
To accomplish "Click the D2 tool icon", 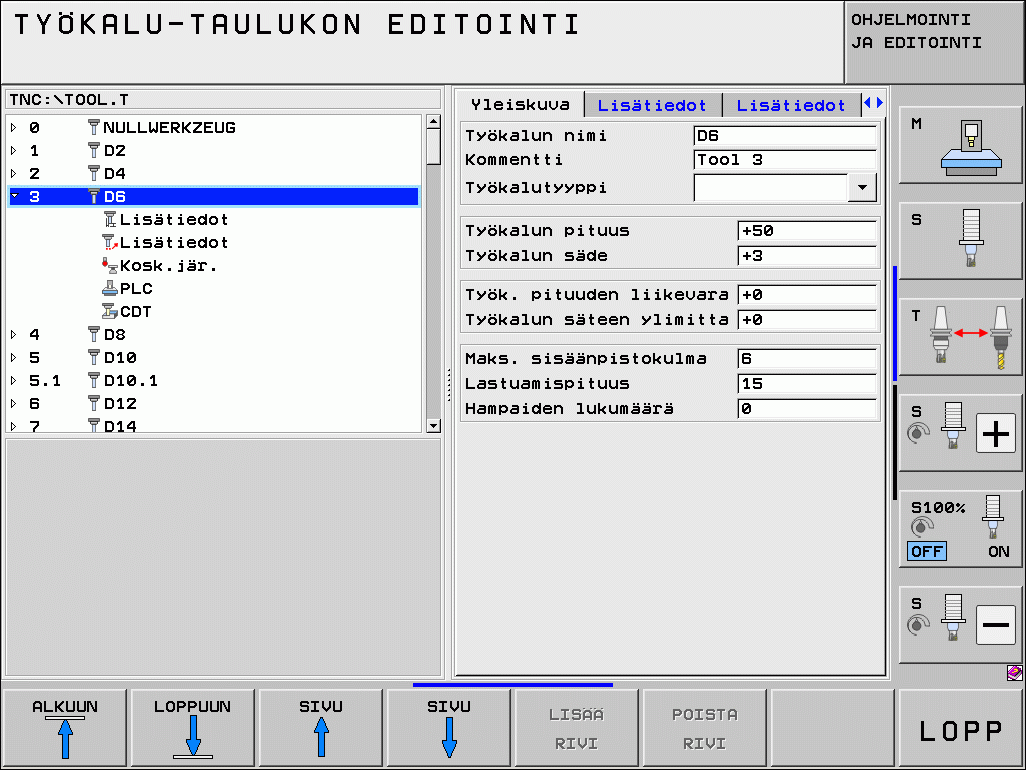I will pos(94,150).
